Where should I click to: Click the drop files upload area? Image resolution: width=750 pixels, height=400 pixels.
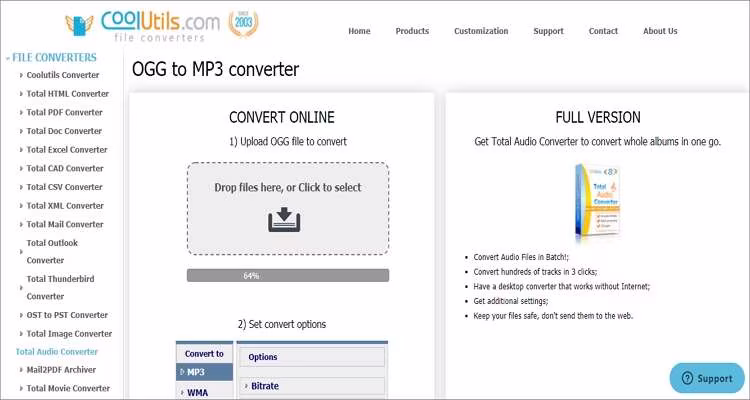click(287, 209)
